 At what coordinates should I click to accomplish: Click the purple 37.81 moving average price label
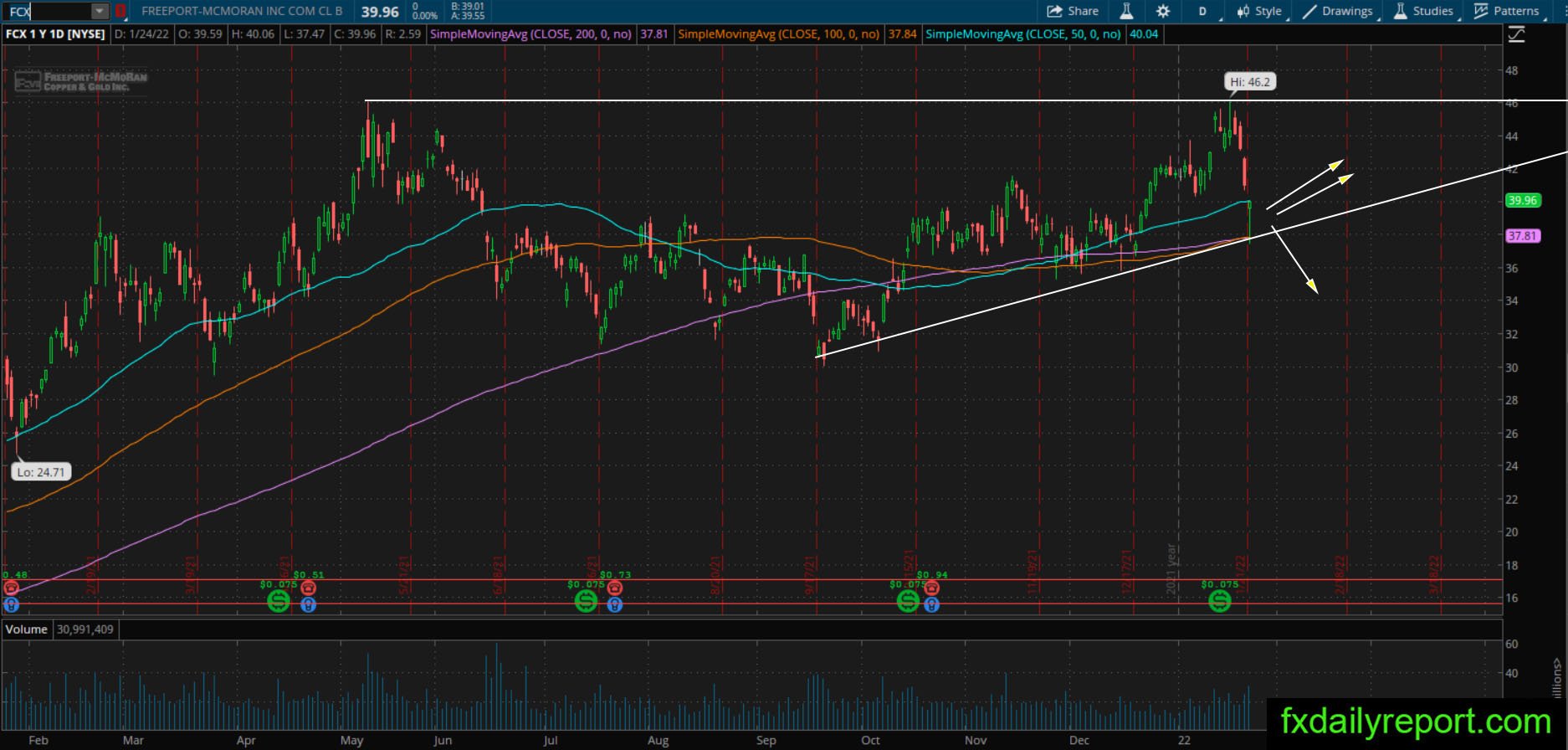1522,236
